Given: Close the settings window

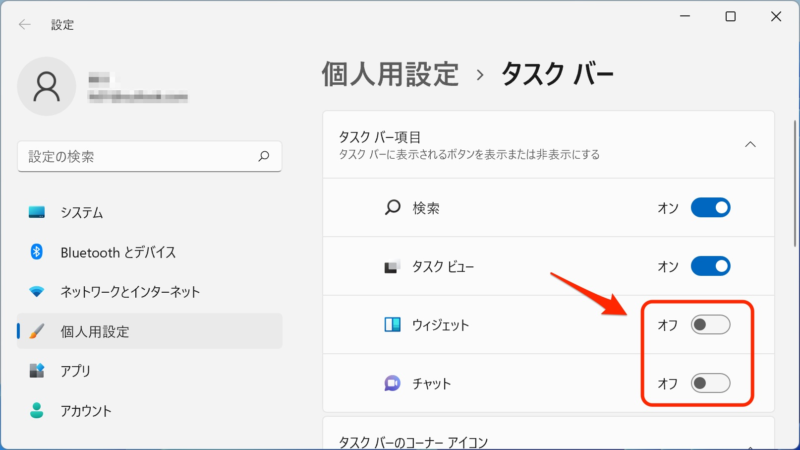Looking at the screenshot, I should [x=776, y=16].
